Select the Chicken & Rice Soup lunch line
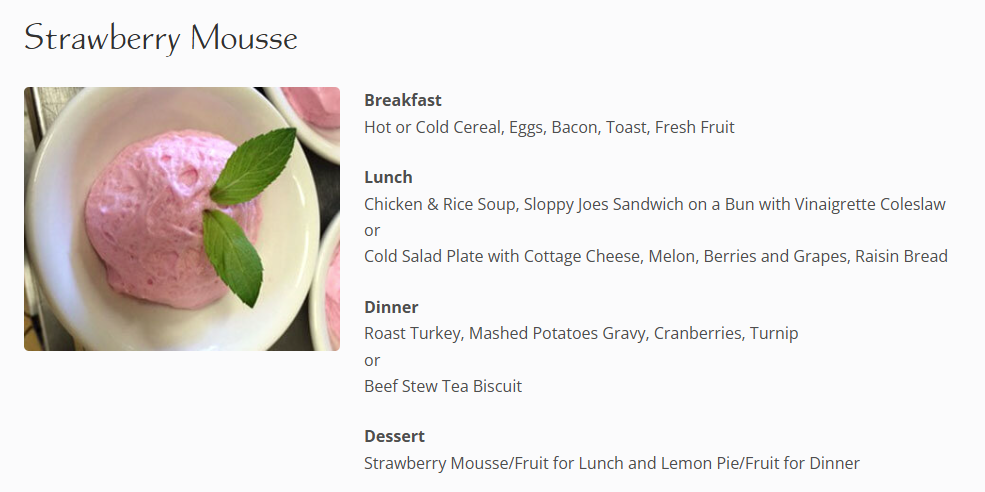 point(655,204)
